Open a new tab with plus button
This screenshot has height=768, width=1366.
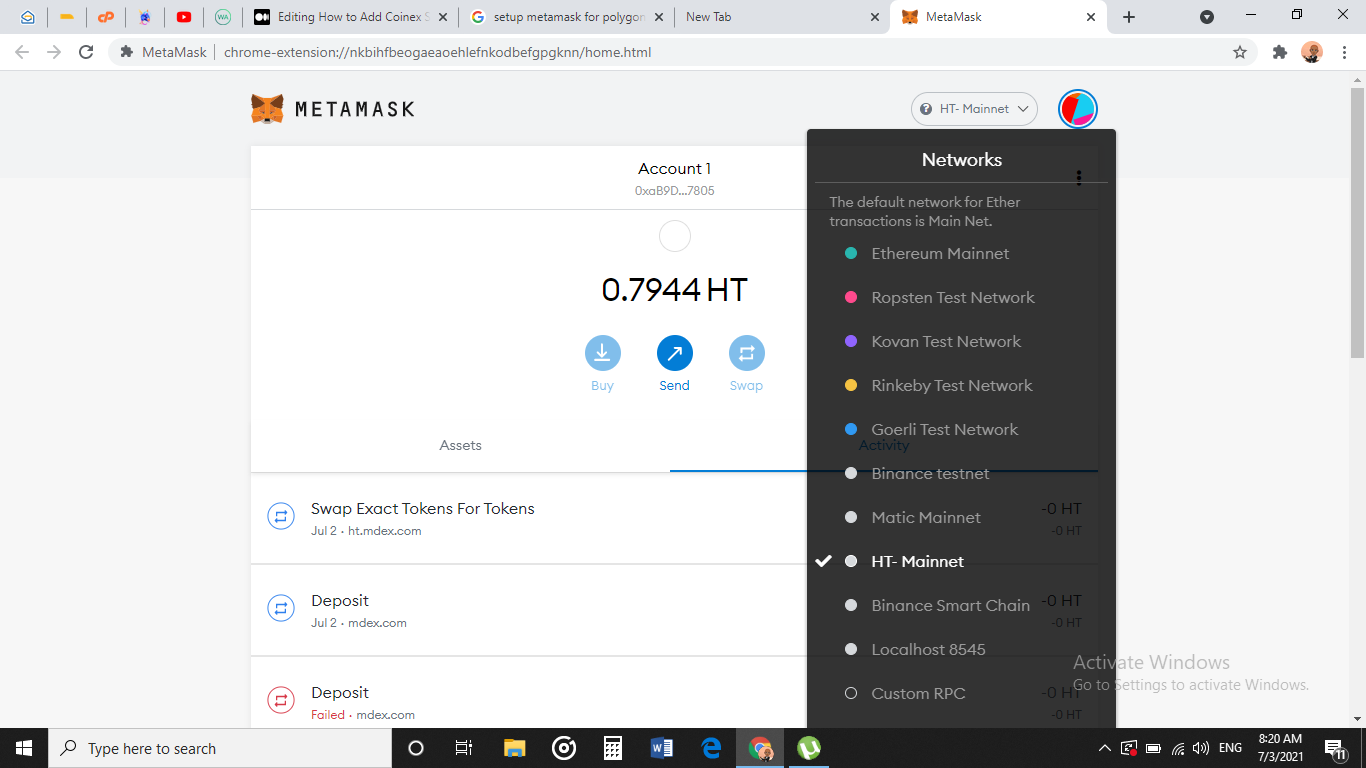1129,17
